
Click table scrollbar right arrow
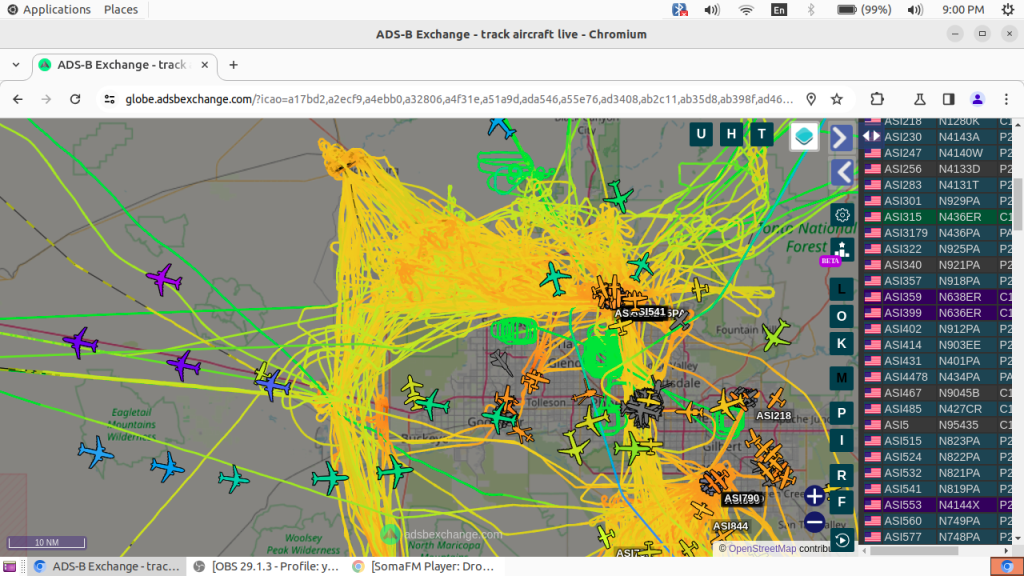pos(1006,551)
